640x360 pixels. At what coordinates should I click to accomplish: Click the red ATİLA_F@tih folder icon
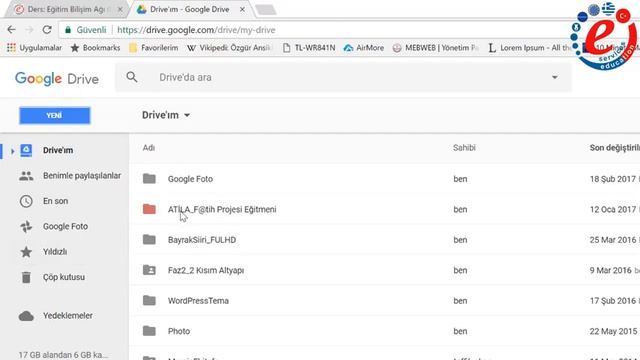pos(149,209)
